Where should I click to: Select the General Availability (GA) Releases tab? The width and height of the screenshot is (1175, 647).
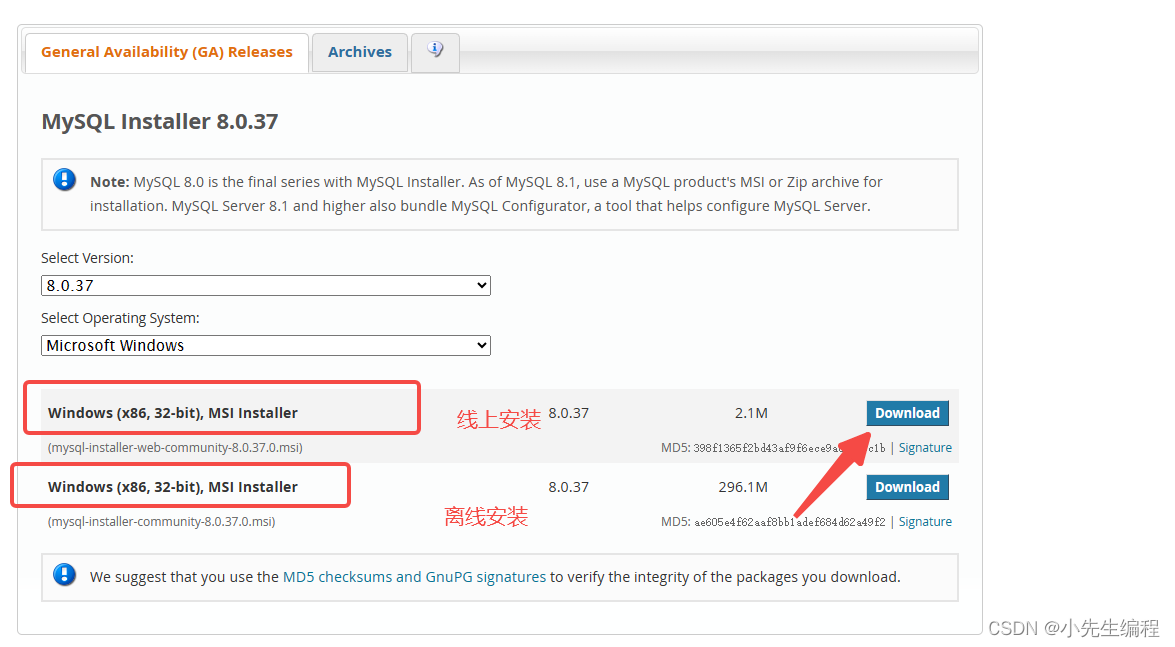pos(165,51)
